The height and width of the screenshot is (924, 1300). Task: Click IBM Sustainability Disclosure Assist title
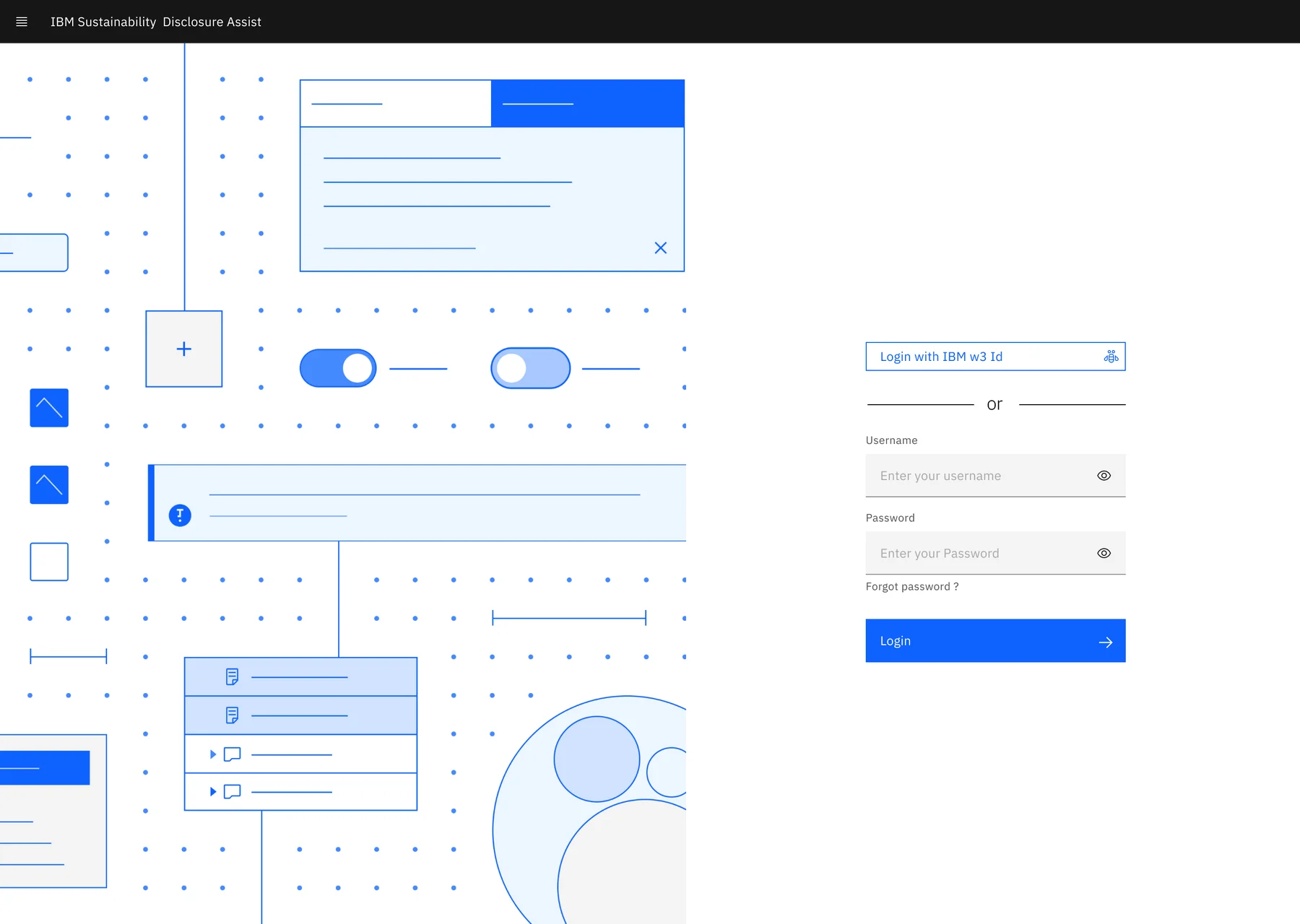pyautogui.click(x=155, y=22)
